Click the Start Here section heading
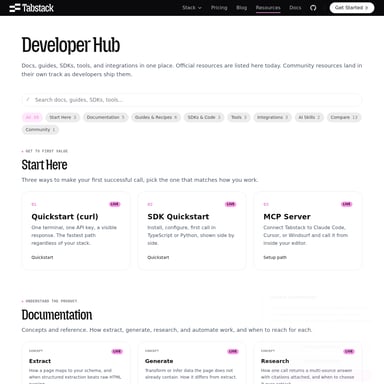The image size is (384, 384). point(44,165)
